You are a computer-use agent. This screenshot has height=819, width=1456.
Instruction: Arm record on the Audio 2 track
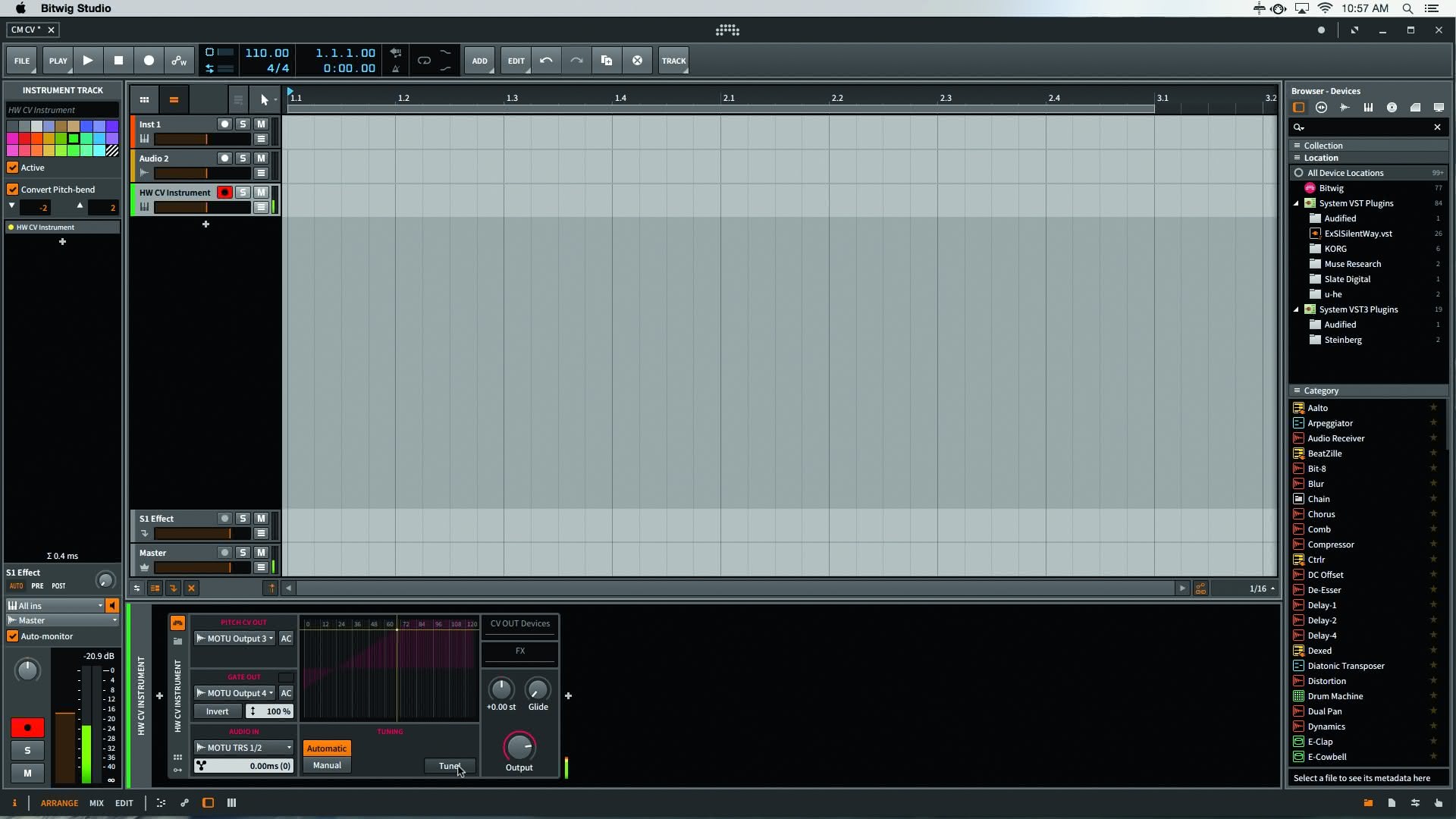point(224,158)
